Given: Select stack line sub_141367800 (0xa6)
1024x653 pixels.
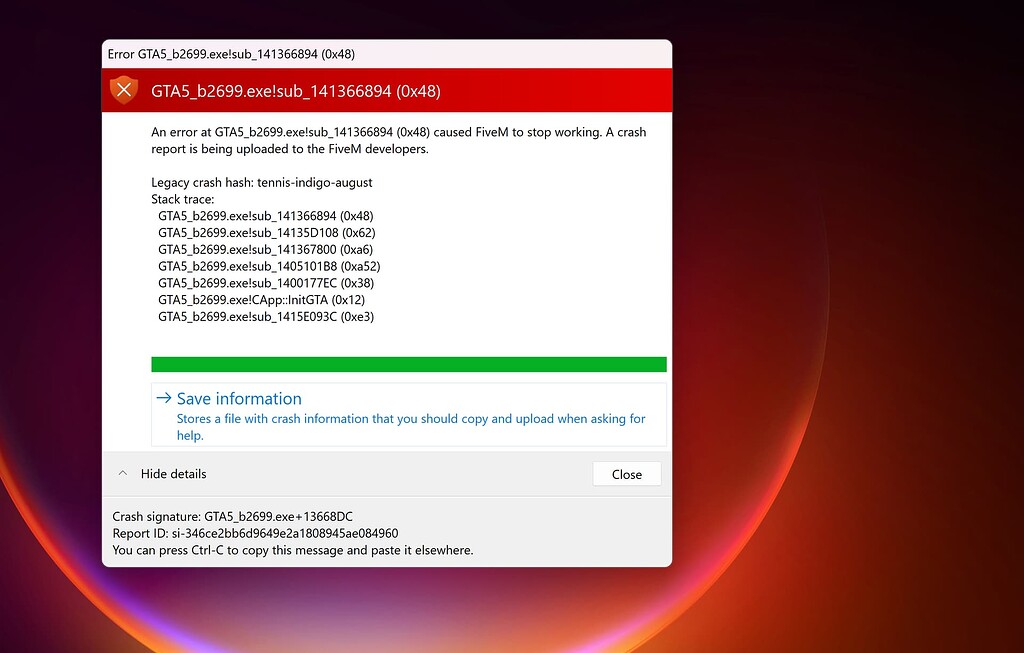Looking at the screenshot, I should coord(266,249).
